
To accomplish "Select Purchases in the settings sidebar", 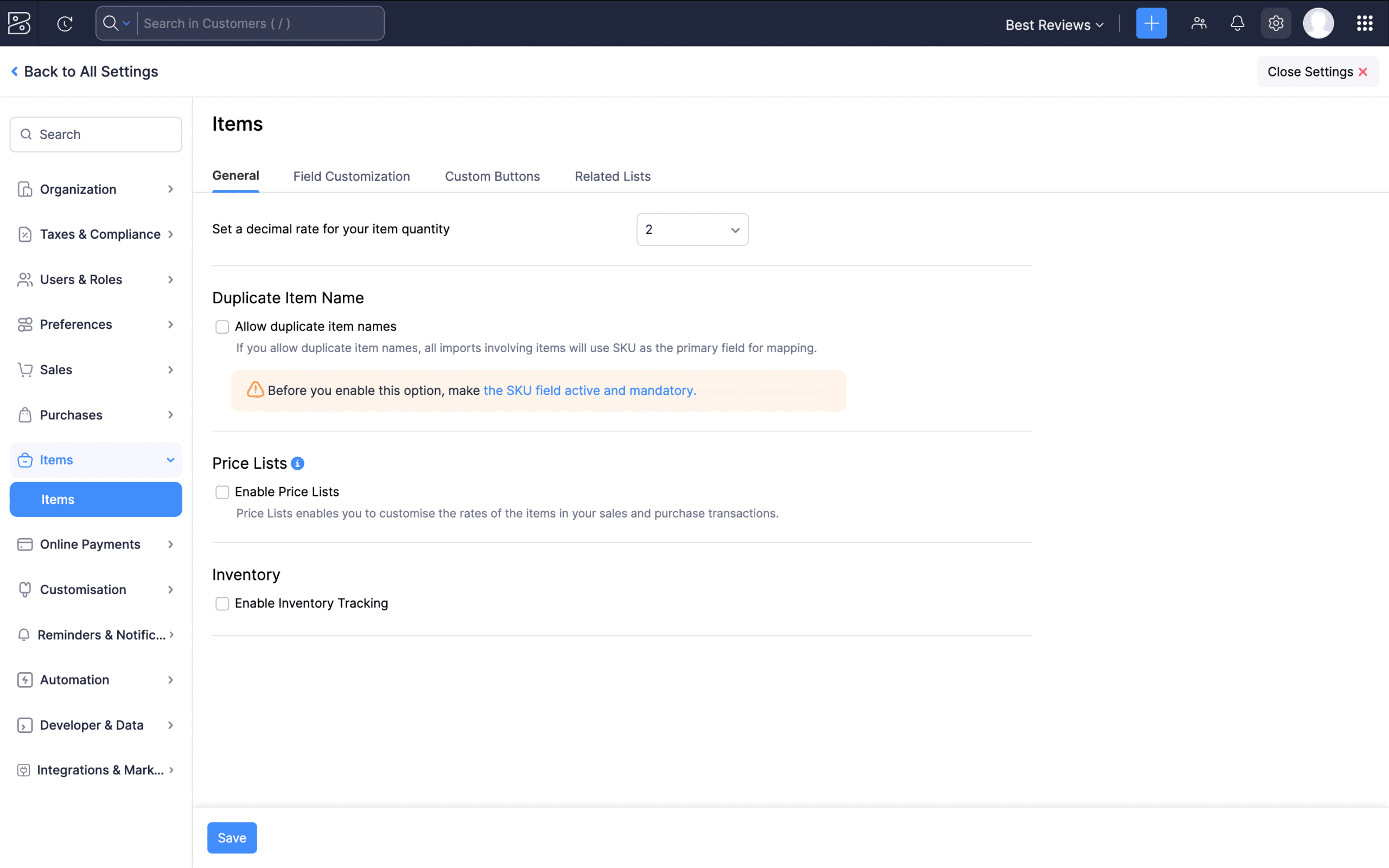I will point(71,414).
